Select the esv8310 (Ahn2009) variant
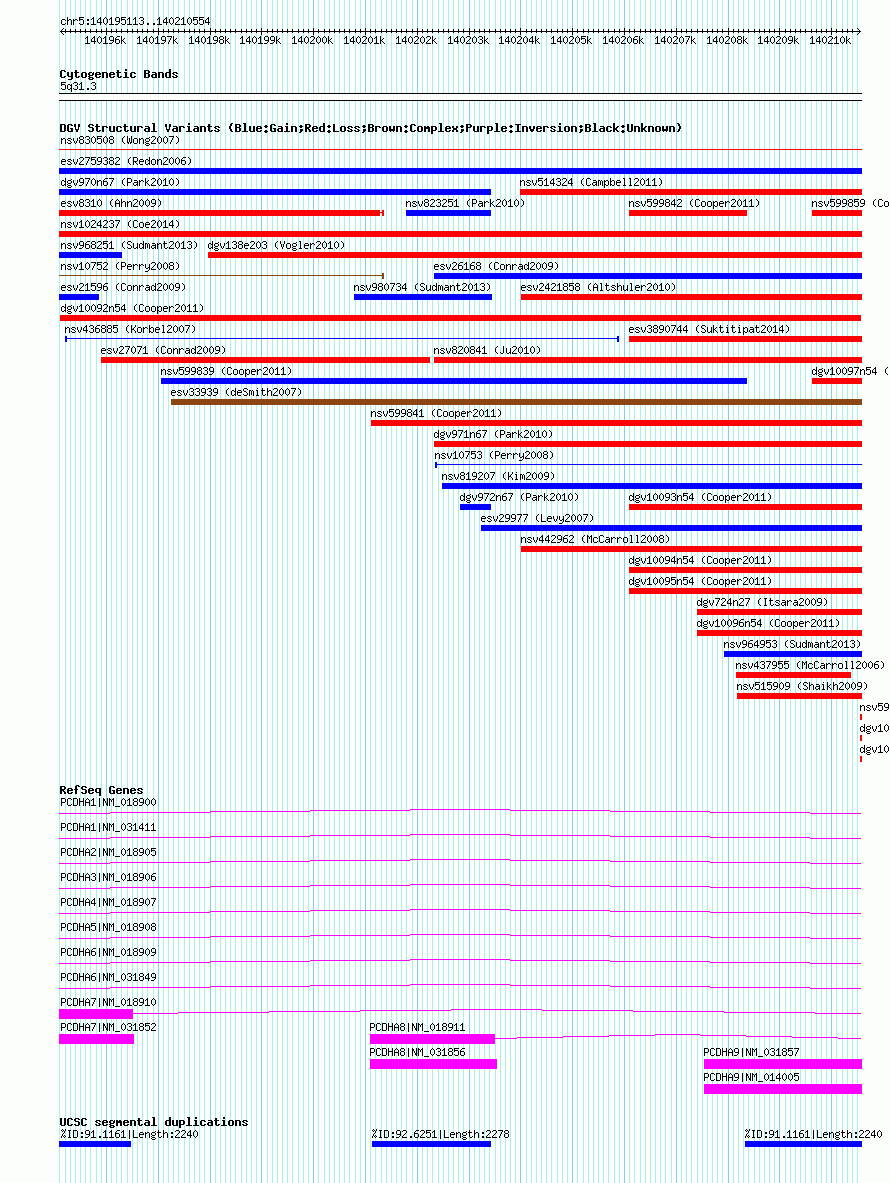This screenshot has height=1183, width=890. pyautogui.click(x=222, y=214)
